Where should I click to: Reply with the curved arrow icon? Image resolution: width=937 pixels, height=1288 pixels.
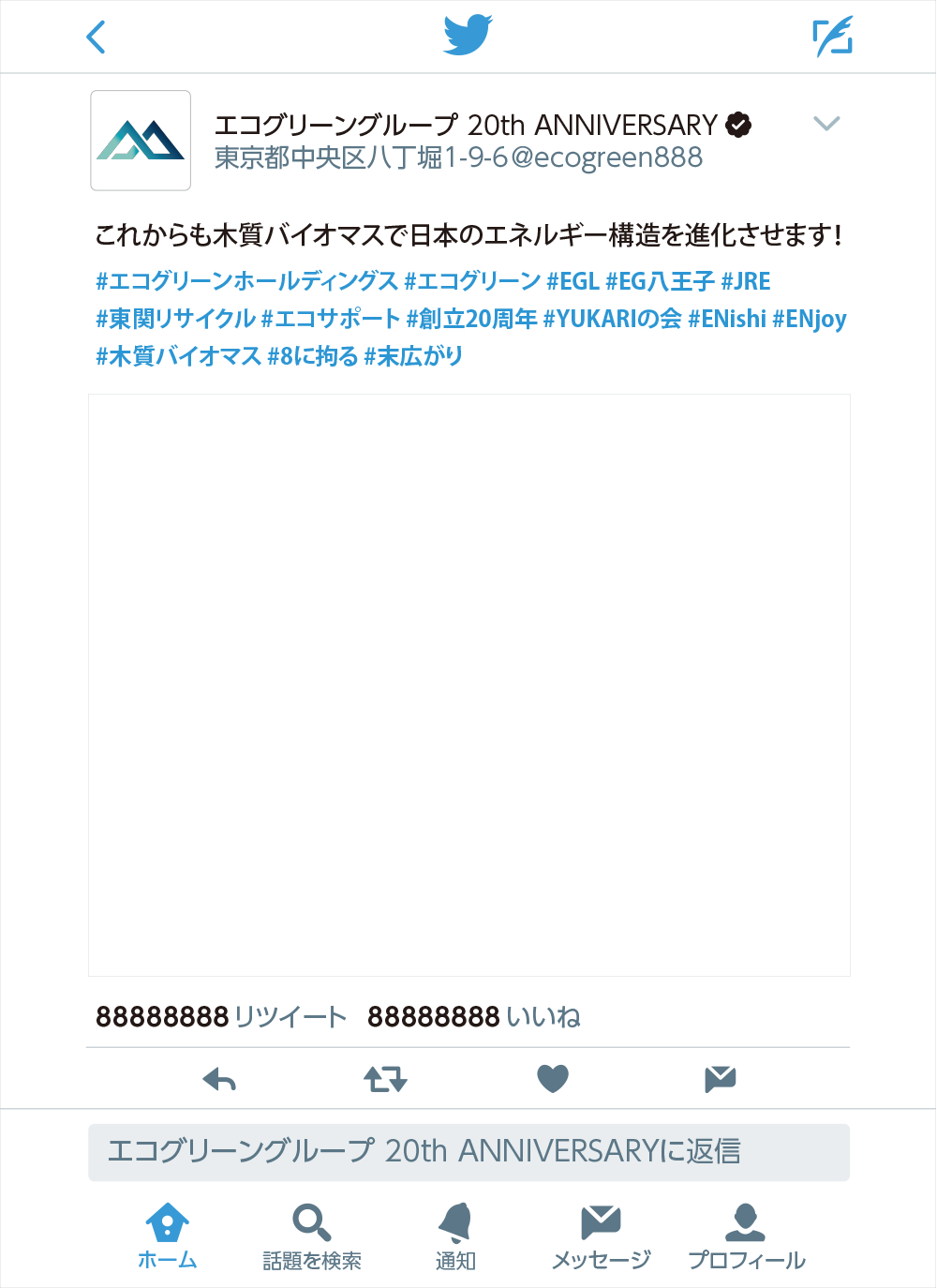219,1080
